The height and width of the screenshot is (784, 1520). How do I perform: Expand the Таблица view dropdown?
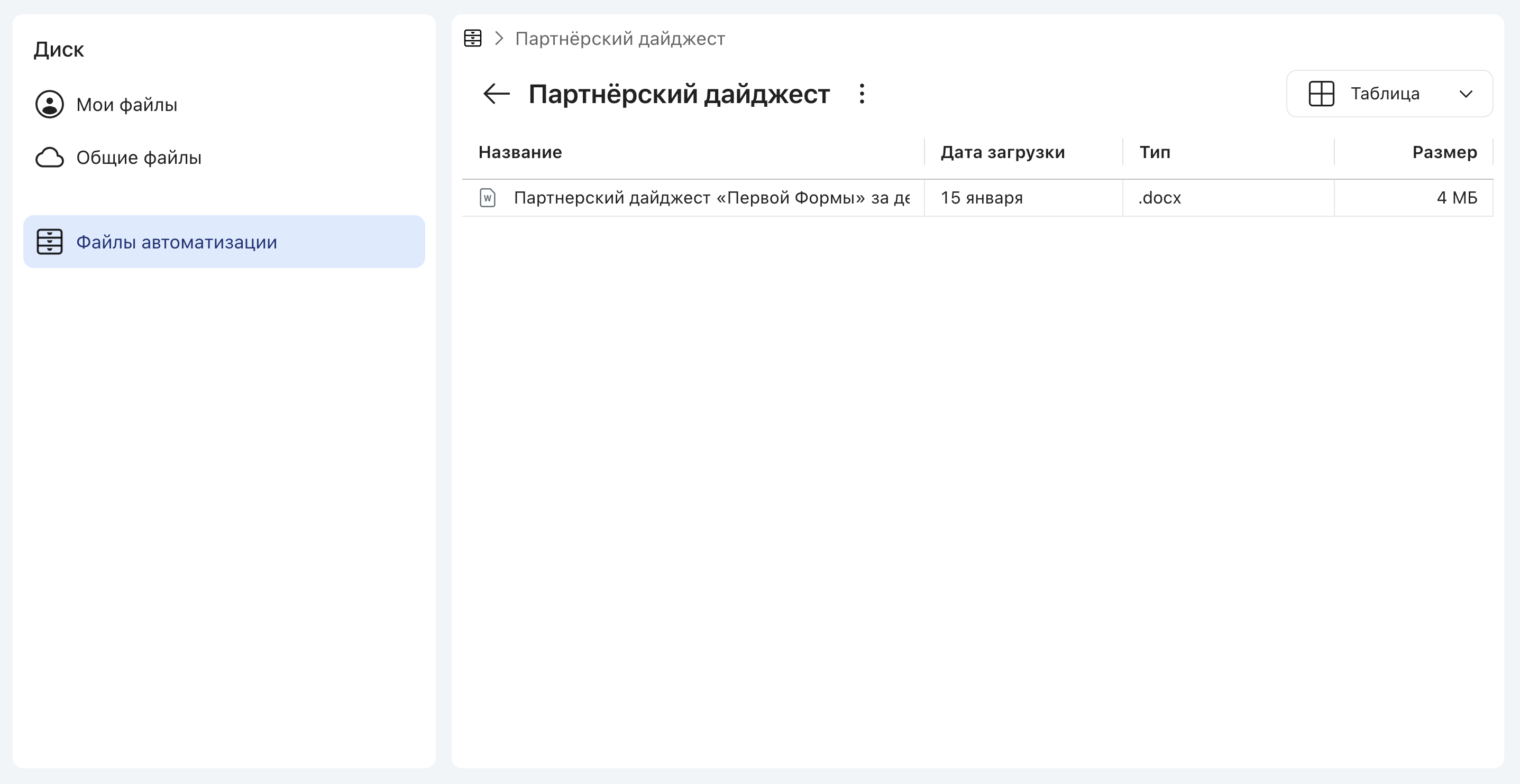1389,94
